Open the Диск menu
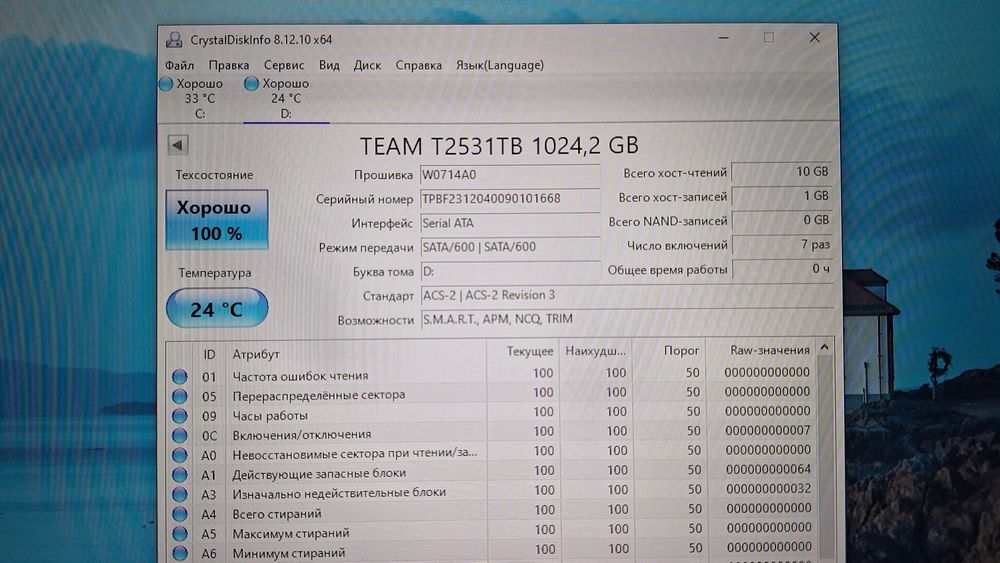 (367, 65)
